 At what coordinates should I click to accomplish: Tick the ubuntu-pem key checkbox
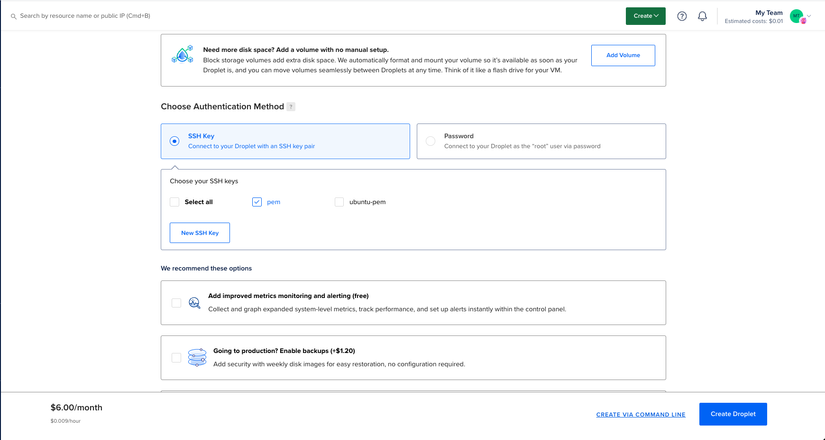pyautogui.click(x=340, y=202)
